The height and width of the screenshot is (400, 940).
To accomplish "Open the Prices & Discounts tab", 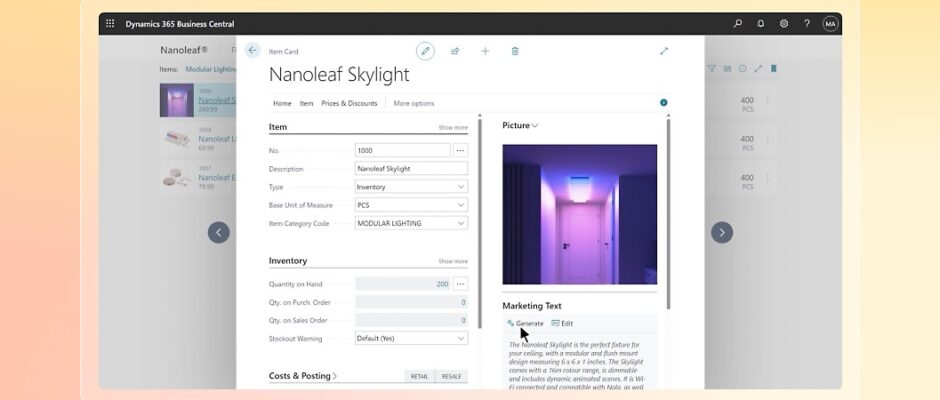I will pyautogui.click(x=350, y=103).
